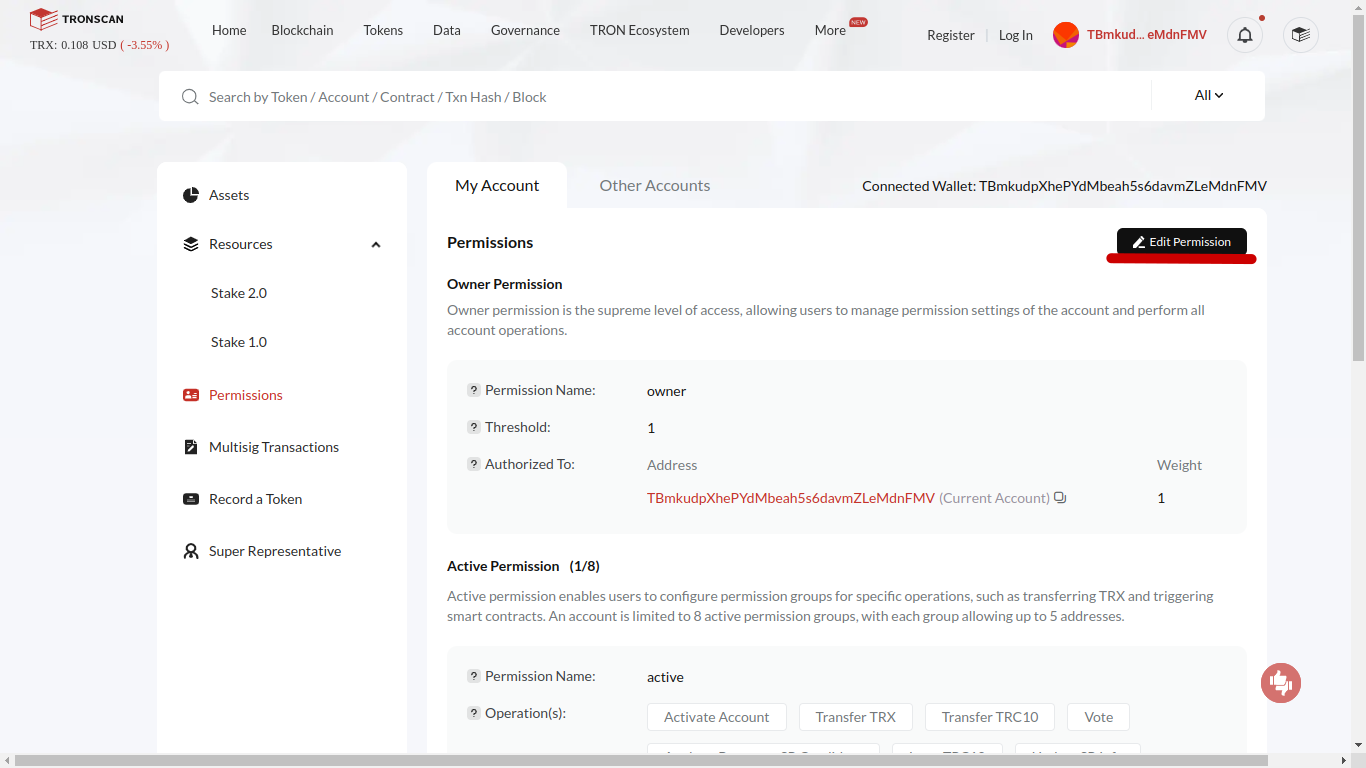The height and width of the screenshot is (768, 1366).
Task: Click the Permissions ID card icon
Action: pyautogui.click(x=191, y=395)
